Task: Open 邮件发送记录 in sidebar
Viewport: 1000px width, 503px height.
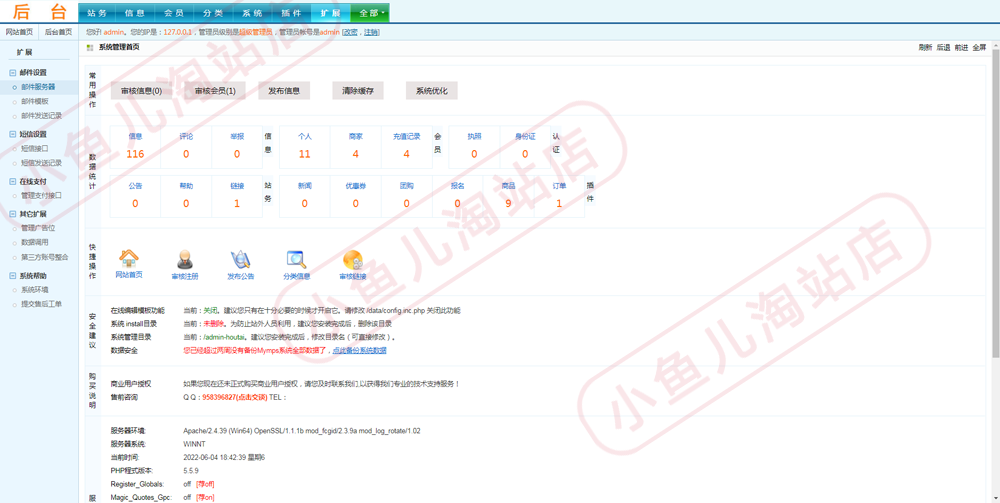Action: (x=41, y=116)
